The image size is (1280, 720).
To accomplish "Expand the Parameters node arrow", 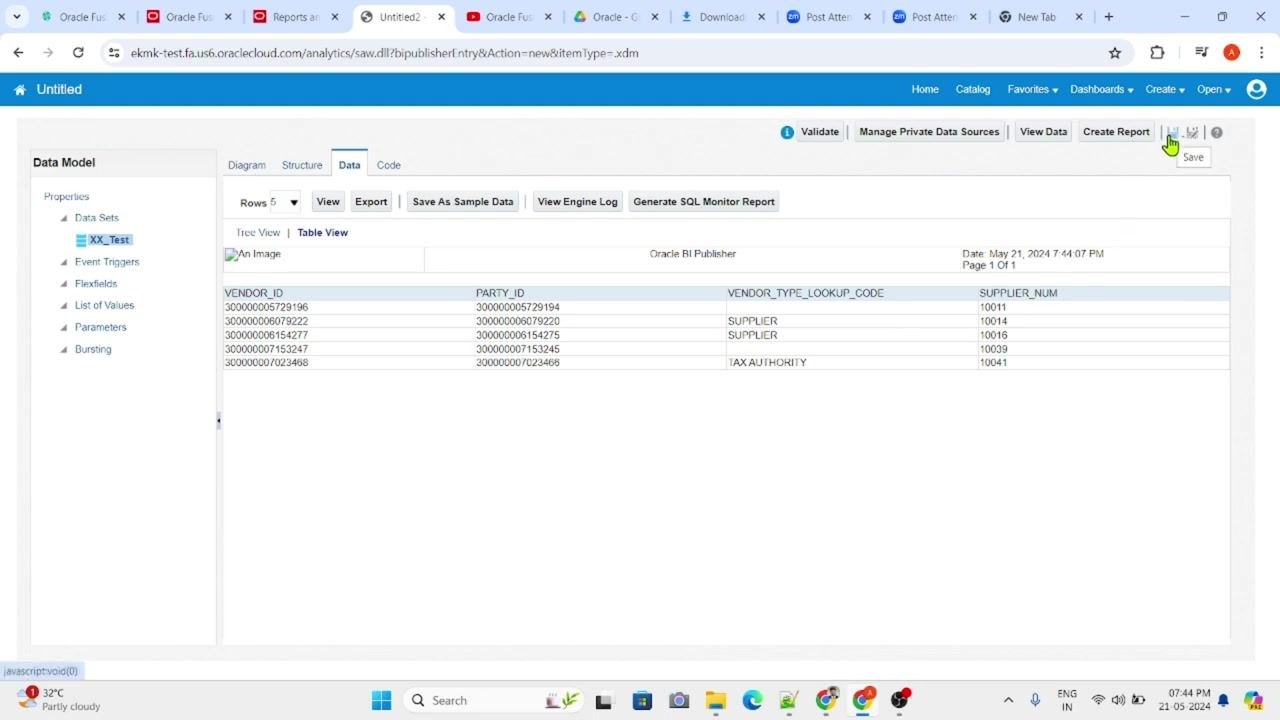I will [64, 328].
